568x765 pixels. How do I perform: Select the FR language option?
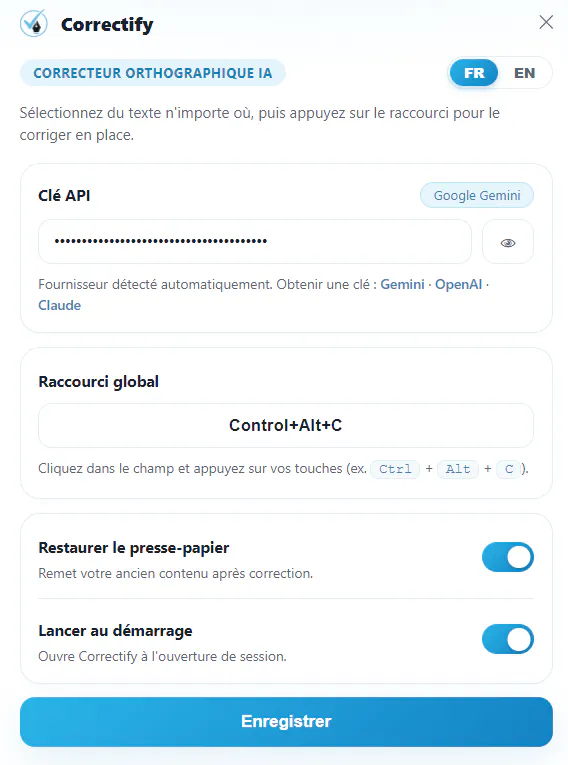(474, 73)
